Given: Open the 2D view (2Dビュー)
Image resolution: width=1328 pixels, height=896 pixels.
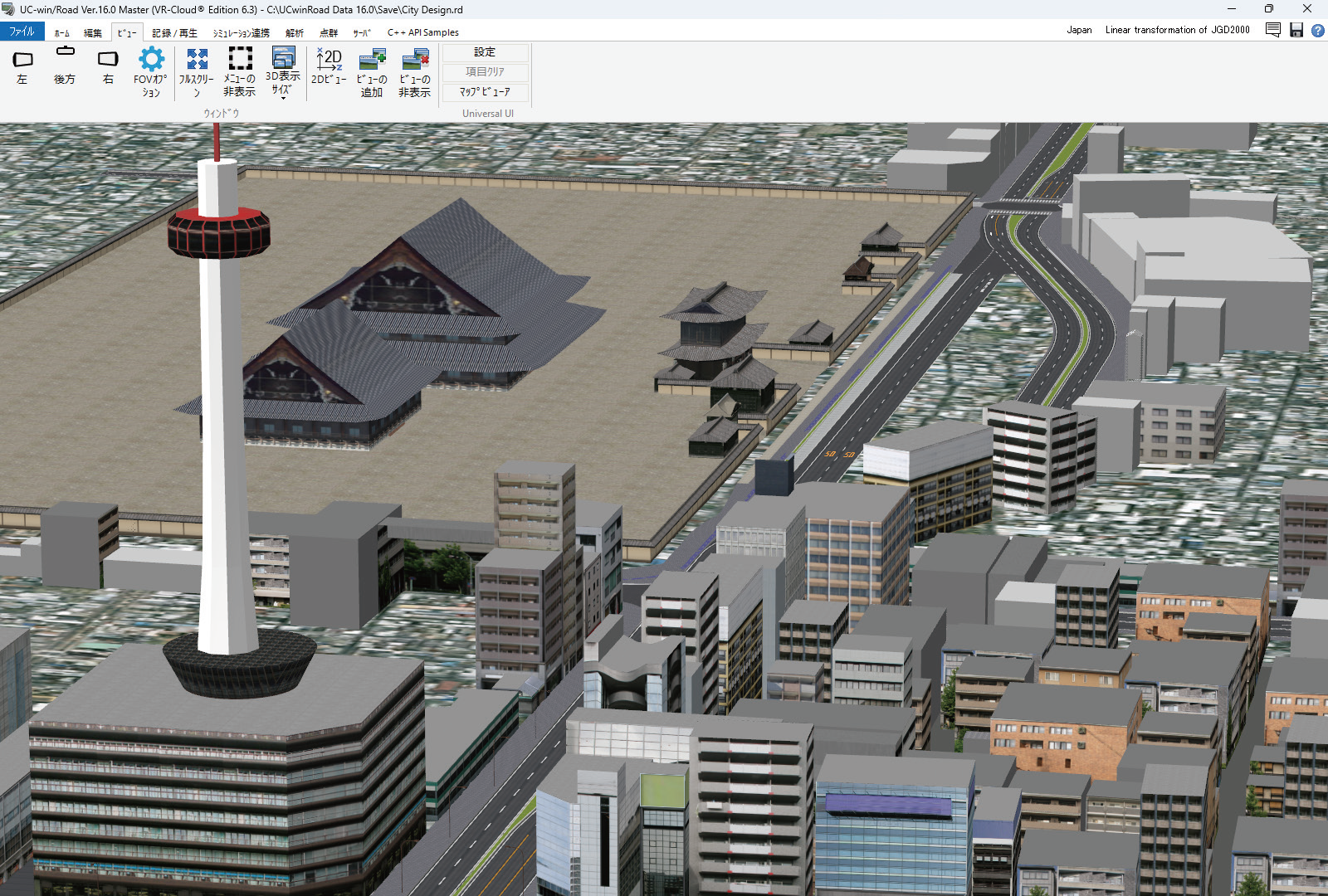Looking at the screenshot, I should point(329,67).
